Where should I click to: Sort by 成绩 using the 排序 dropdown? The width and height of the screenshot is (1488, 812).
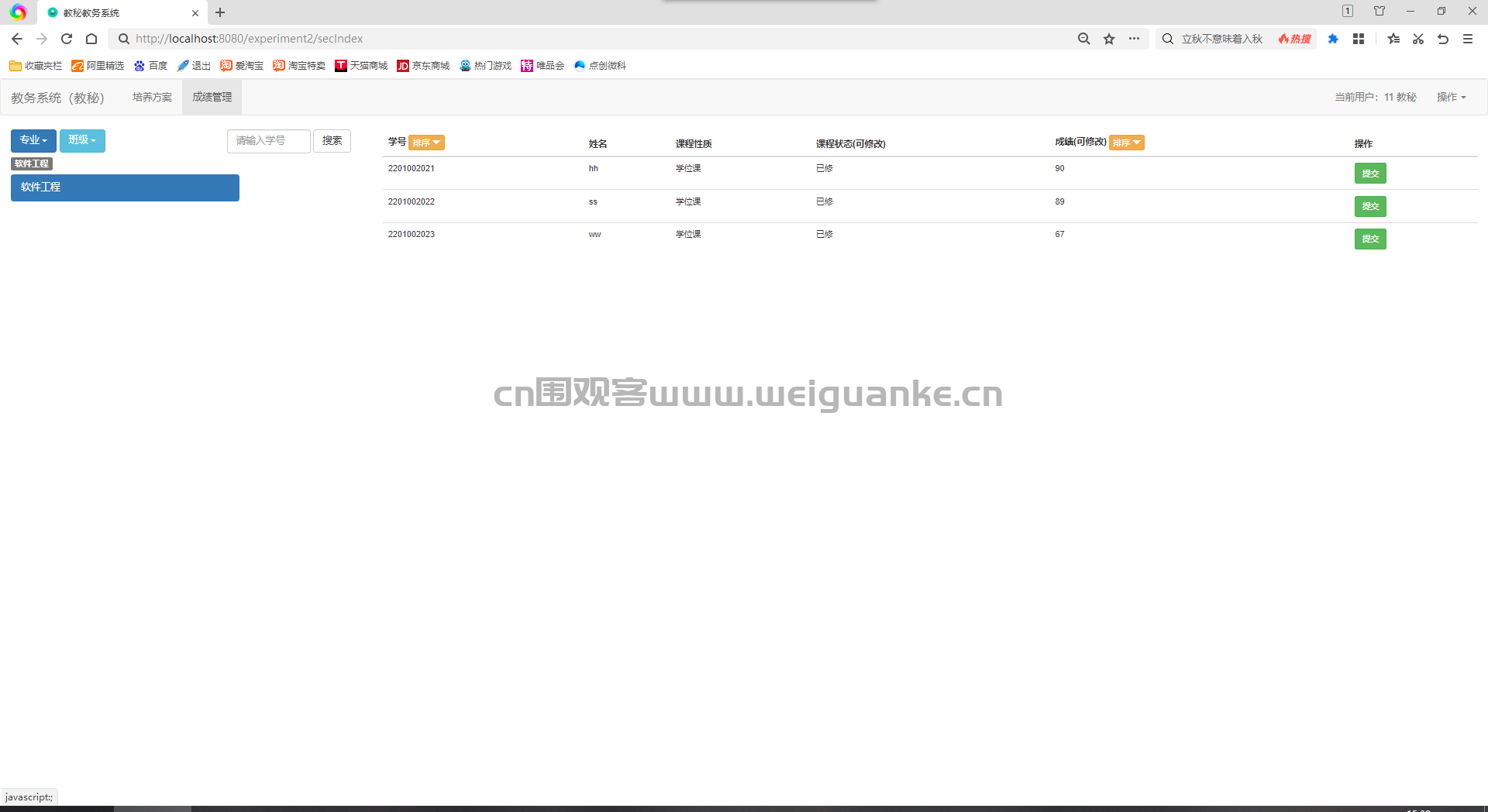pos(1127,143)
